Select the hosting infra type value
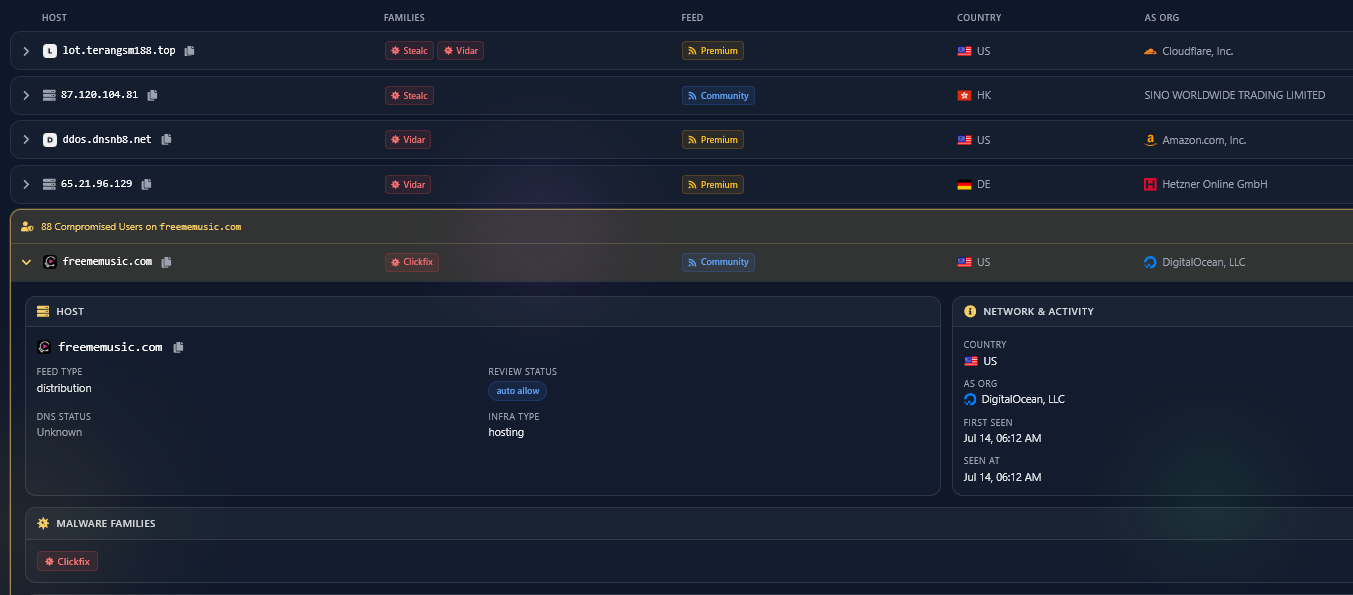Screen dimensions: 1353x595 [506, 433]
